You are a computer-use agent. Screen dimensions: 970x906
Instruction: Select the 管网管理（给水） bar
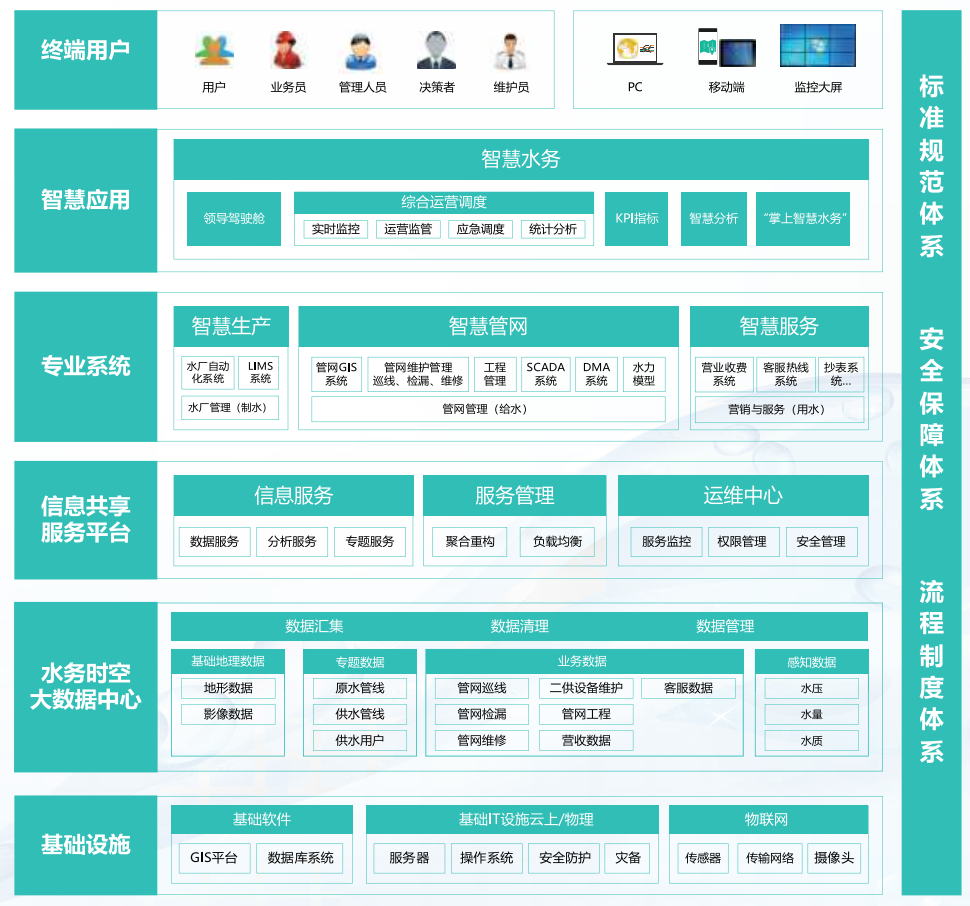point(488,409)
